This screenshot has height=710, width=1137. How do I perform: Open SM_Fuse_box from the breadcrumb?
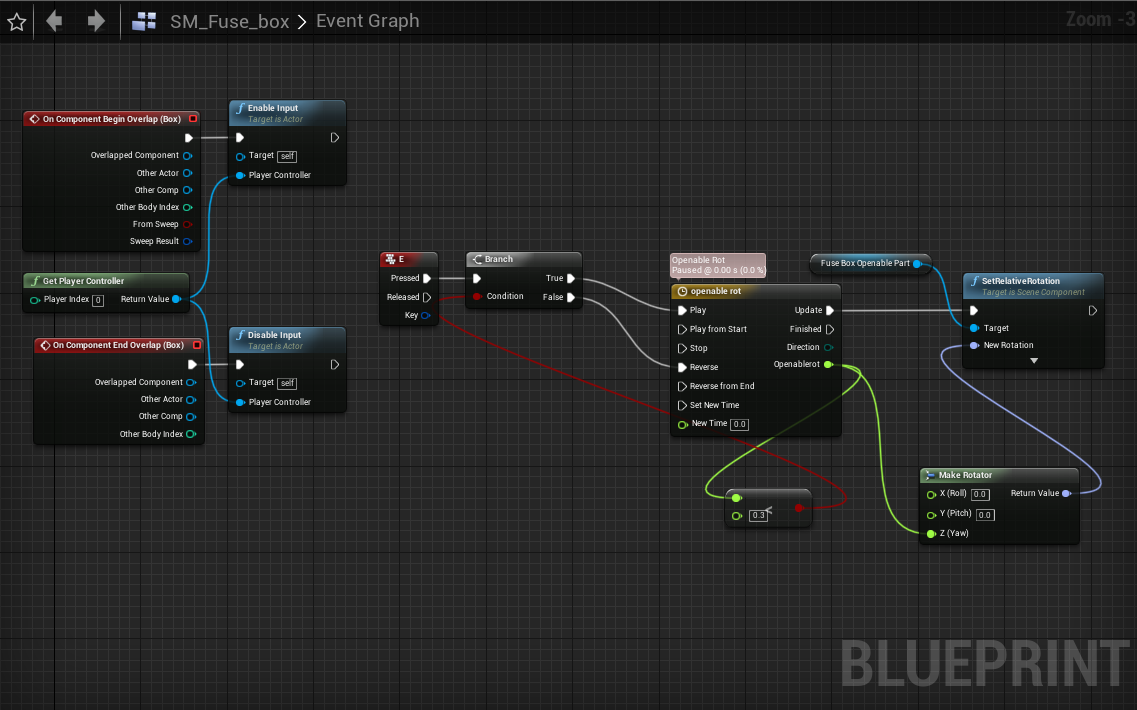(228, 20)
